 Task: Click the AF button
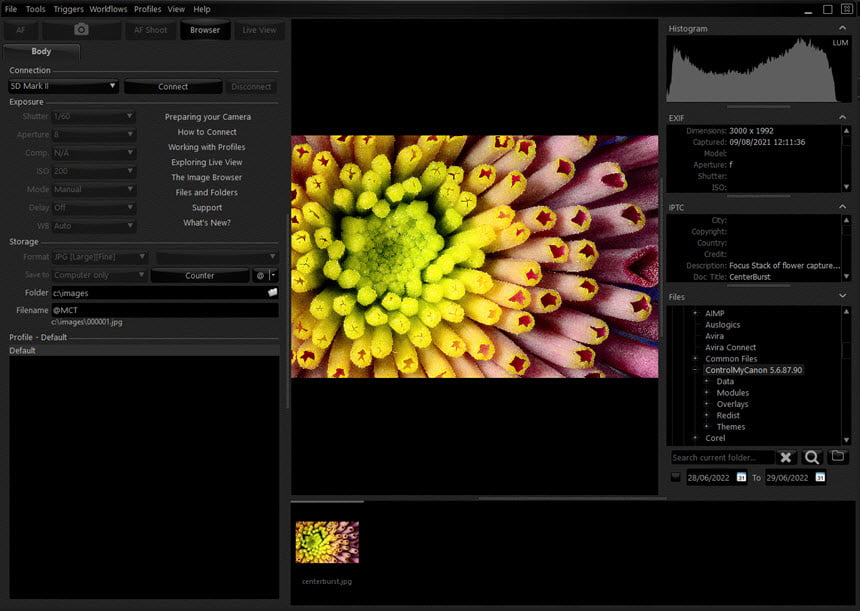(20, 30)
